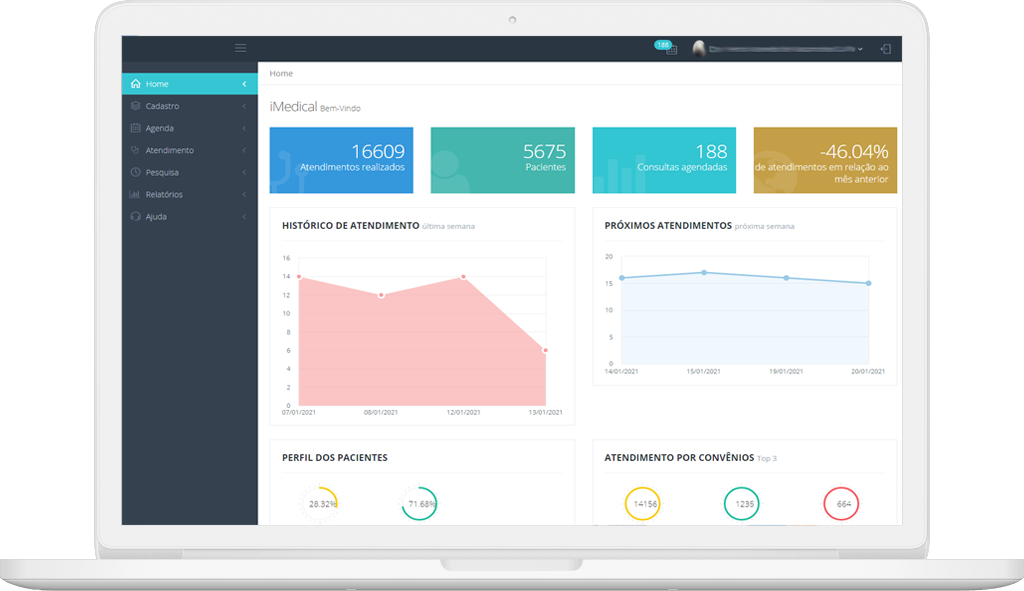Image resolution: width=1024 pixels, height=591 pixels.
Task: Click the Próximos Atendimentos heading
Action: point(668,225)
